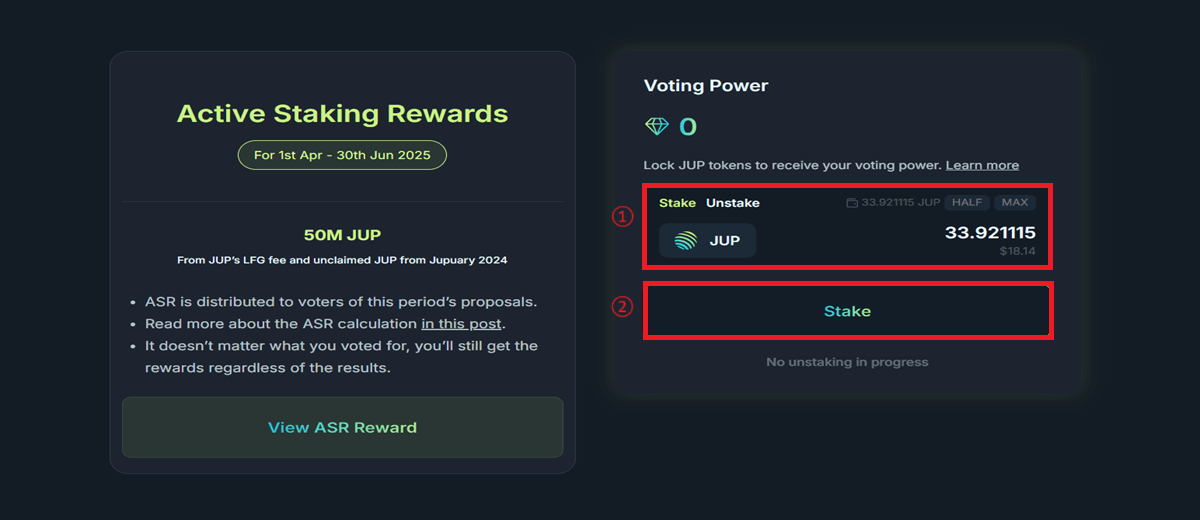The height and width of the screenshot is (520, 1200).
Task: Select the HALF amount option
Action: coord(967,203)
